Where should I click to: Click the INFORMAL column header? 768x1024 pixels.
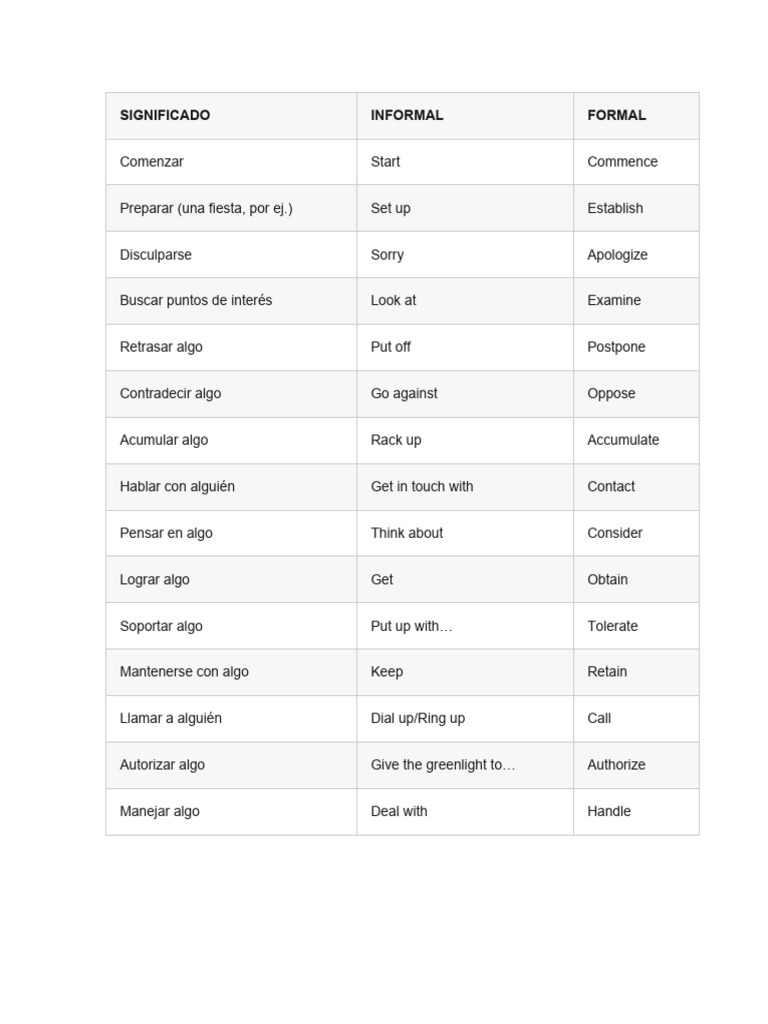[x=465, y=116]
